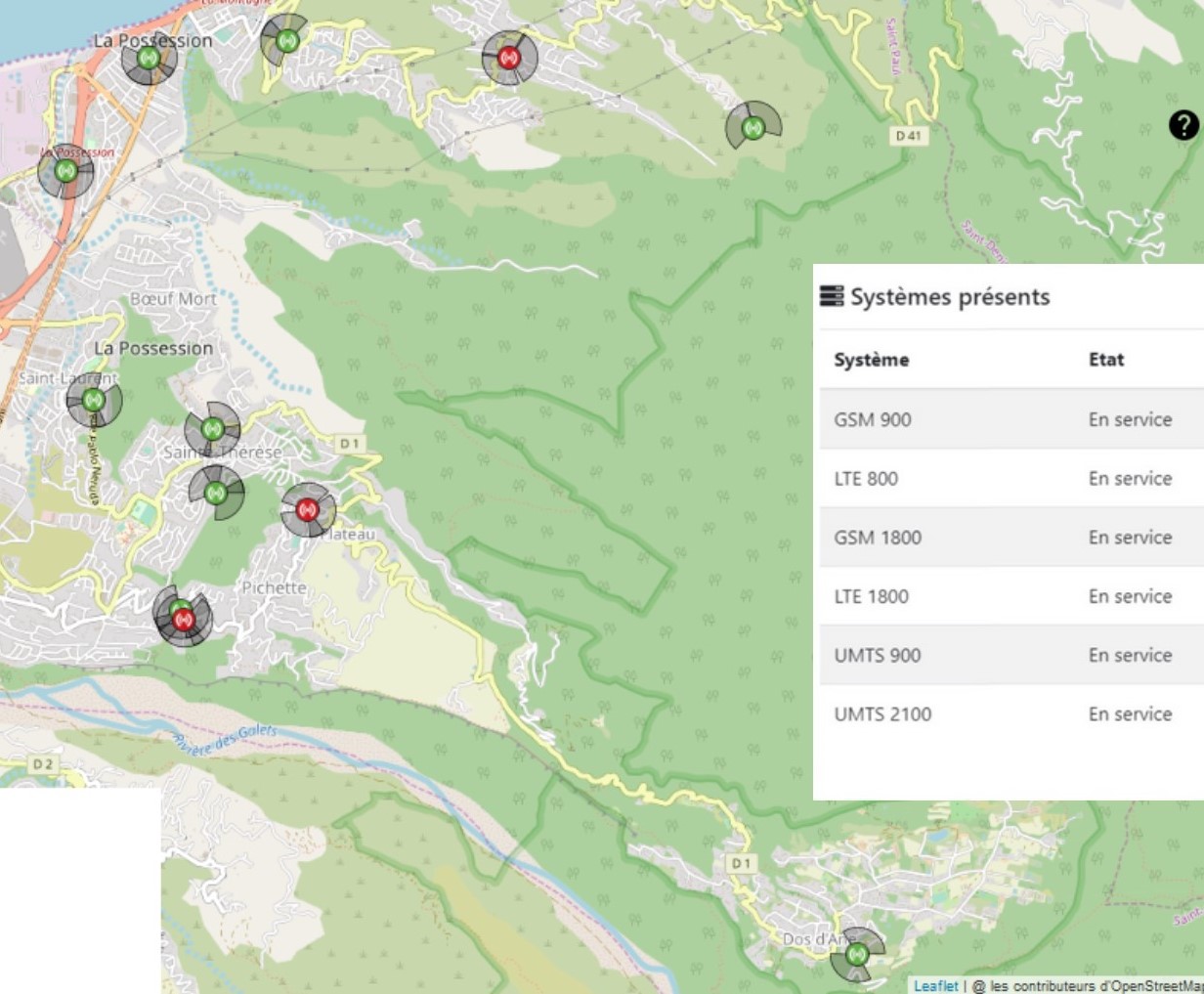Click the green antenna marker just above Sainte-Thérèse label
The image size is (1204, 994).
[212, 428]
